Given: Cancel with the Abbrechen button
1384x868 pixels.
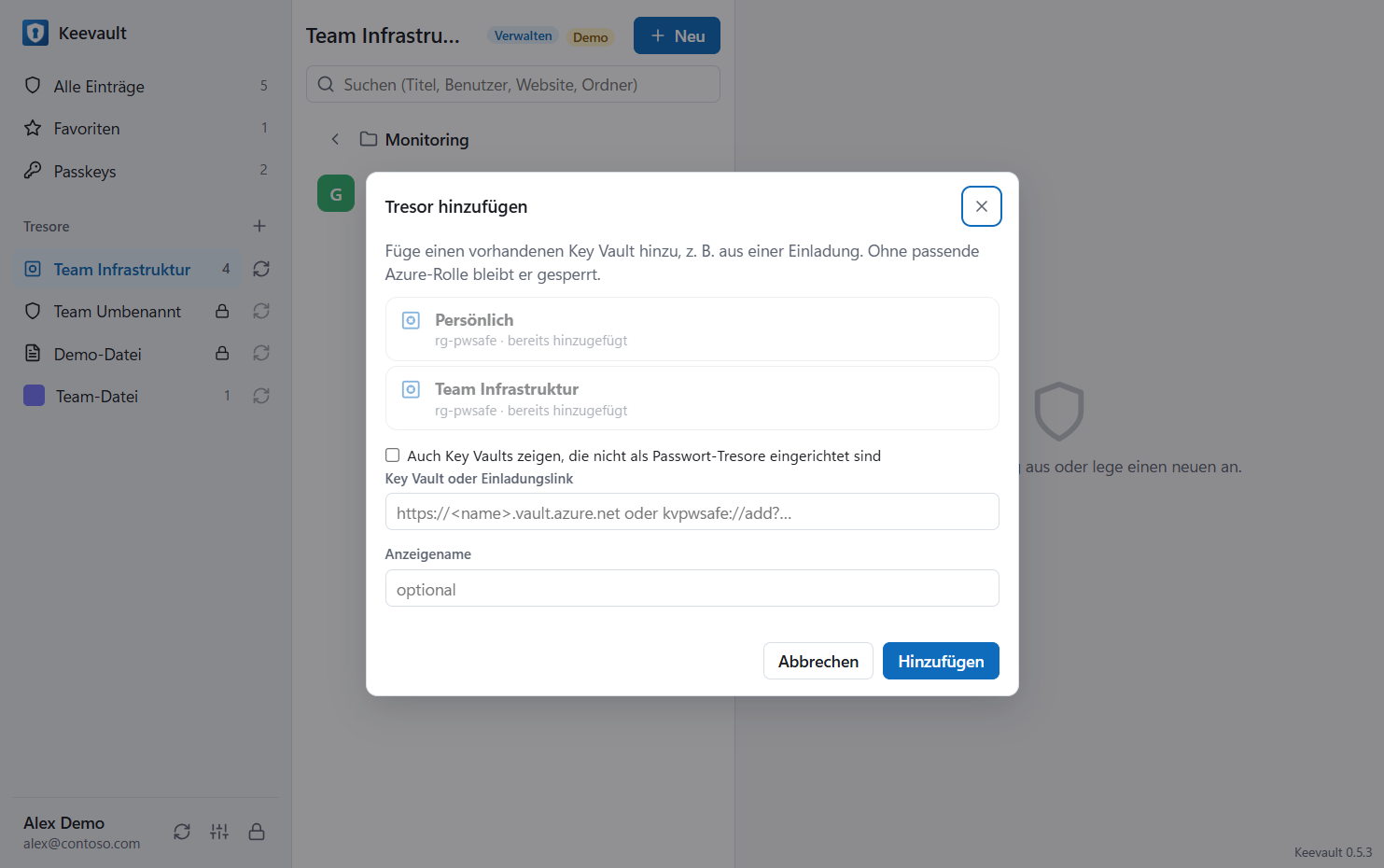Looking at the screenshot, I should (818, 661).
